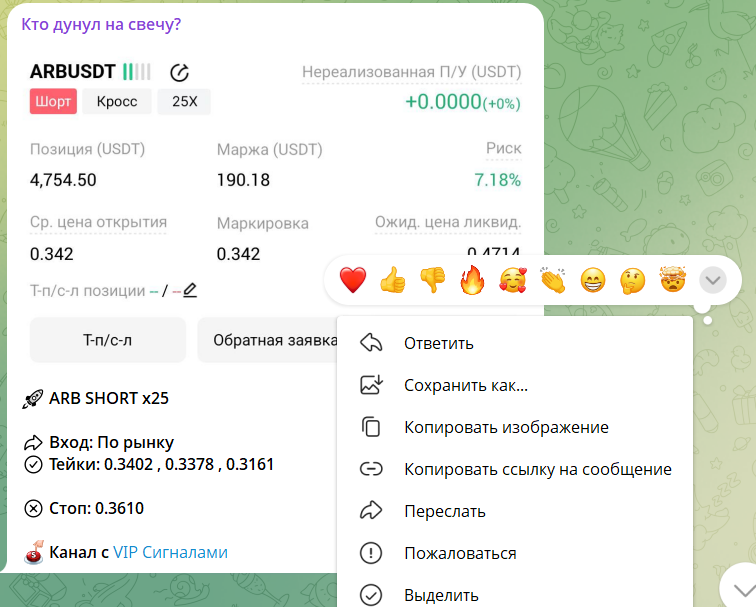Expand the full emoji reactions list

tap(713, 280)
